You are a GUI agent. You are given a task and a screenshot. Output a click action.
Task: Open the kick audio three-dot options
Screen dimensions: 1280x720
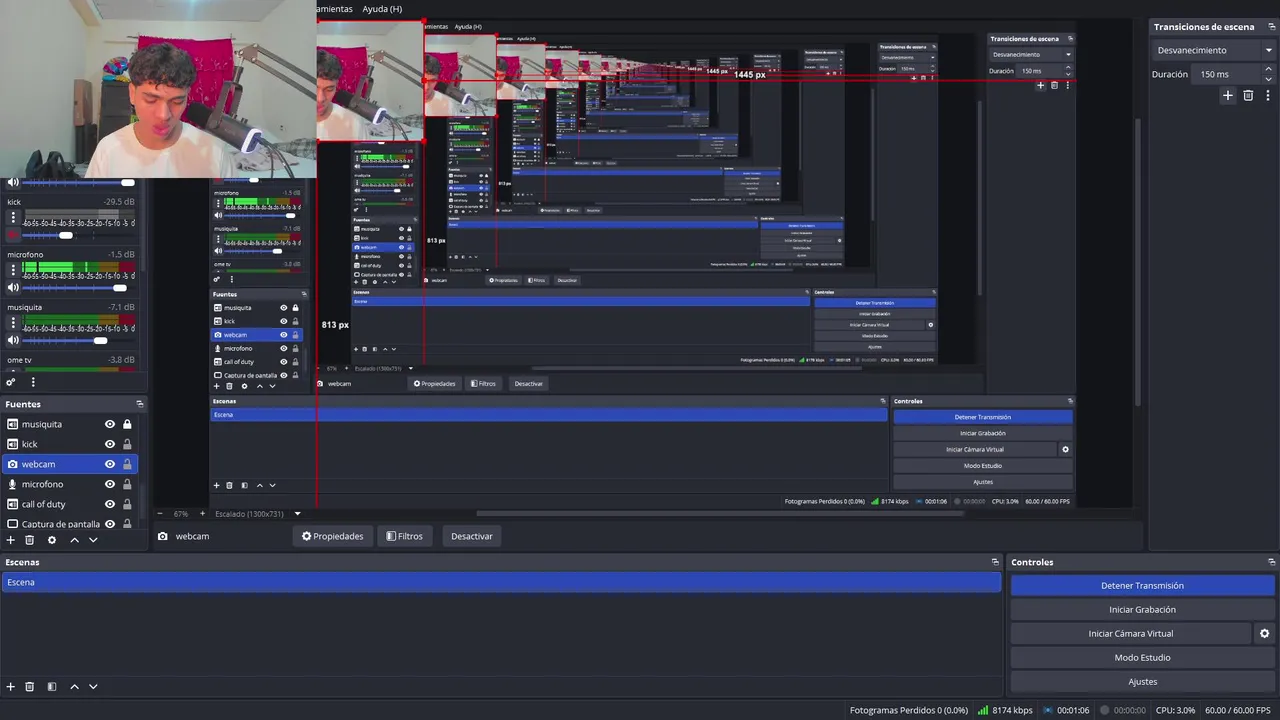coord(13,217)
